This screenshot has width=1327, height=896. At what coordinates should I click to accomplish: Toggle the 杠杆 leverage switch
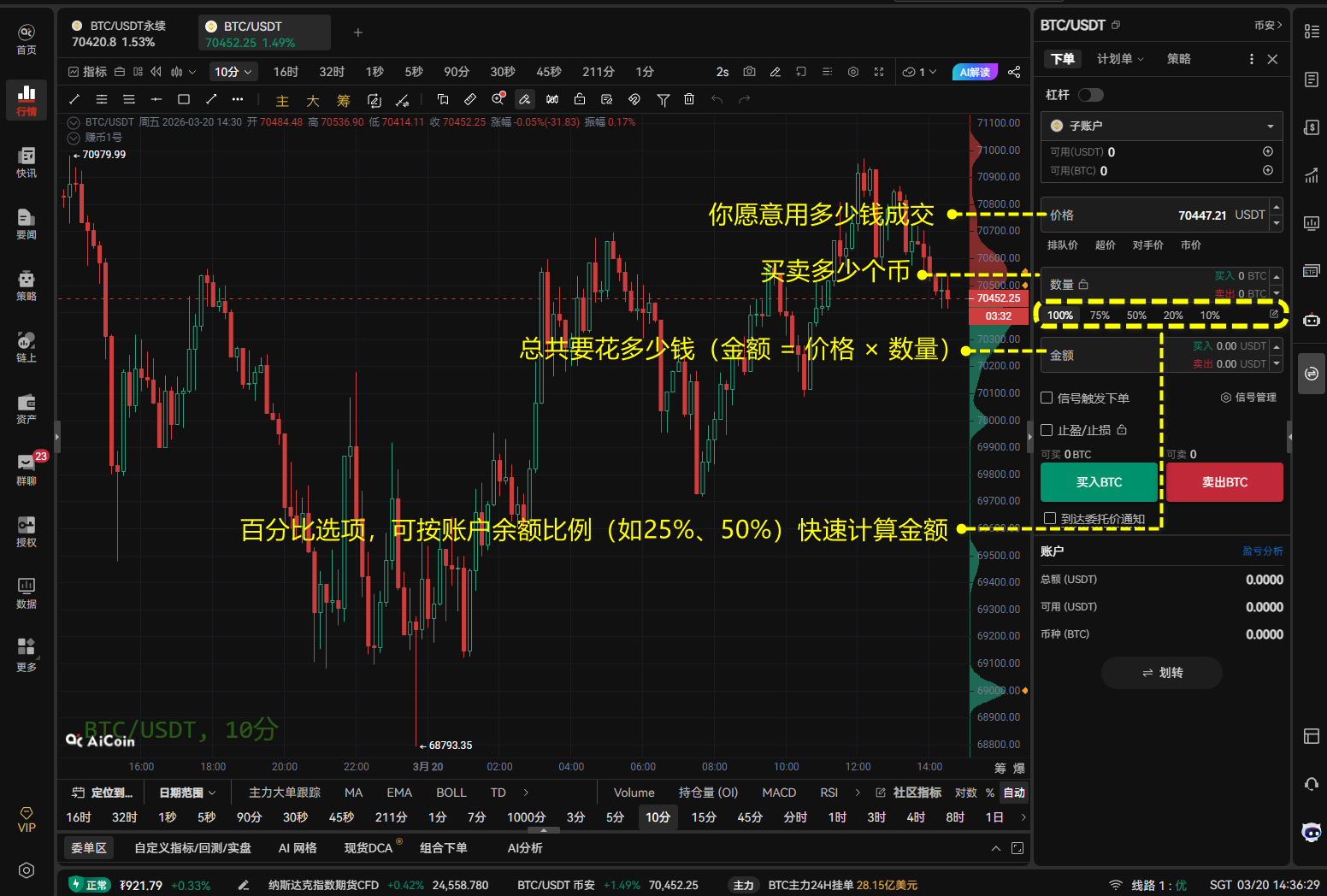click(x=1091, y=94)
